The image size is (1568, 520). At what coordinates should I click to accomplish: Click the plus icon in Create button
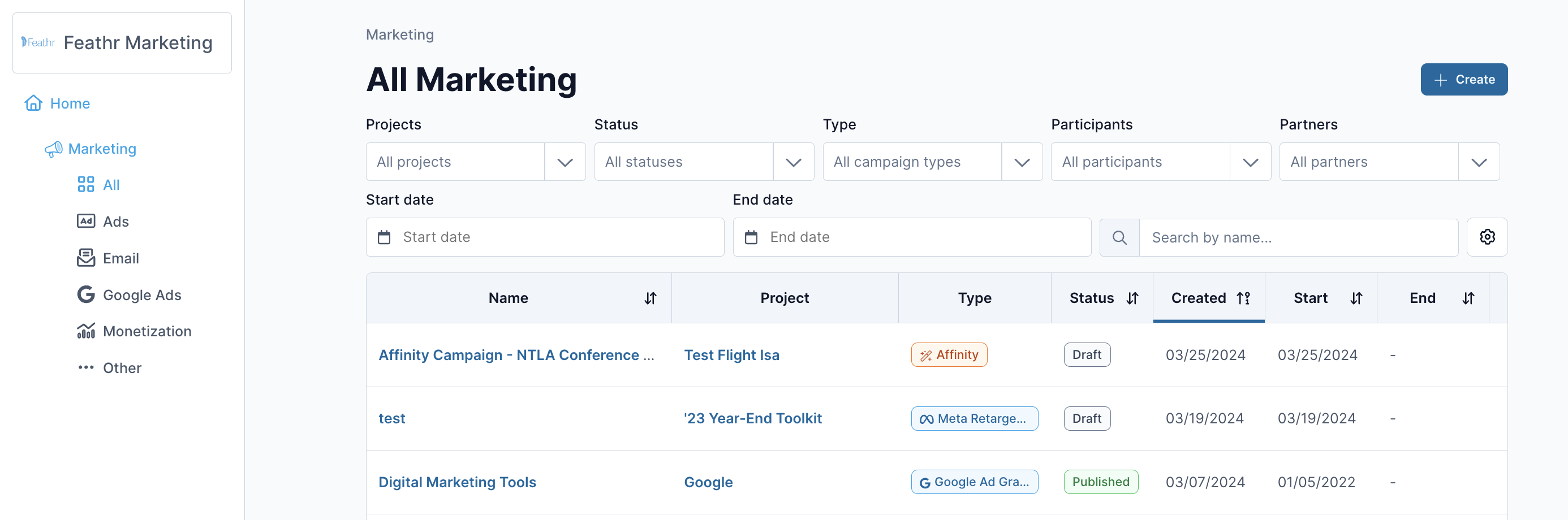(x=1440, y=80)
